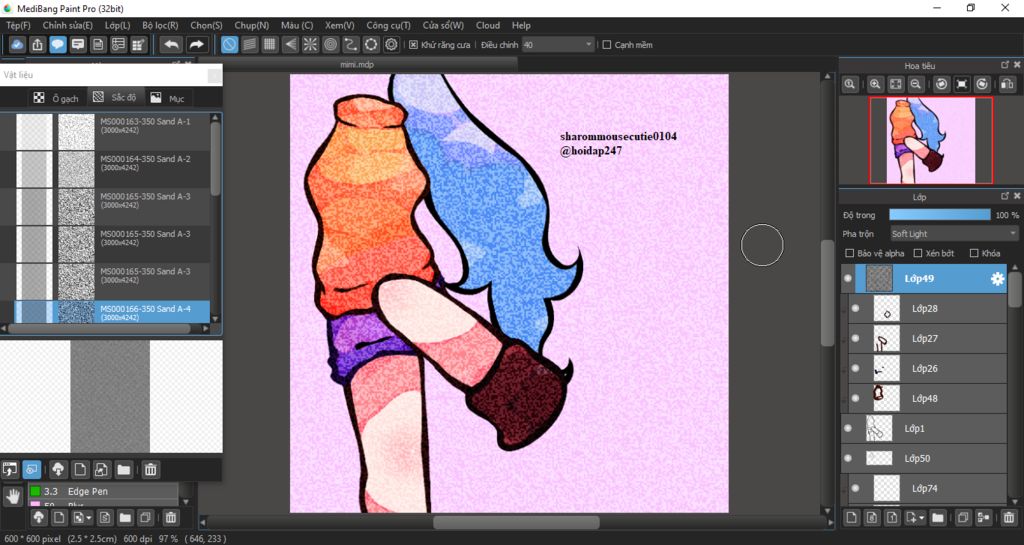The height and width of the screenshot is (545, 1024).
Task: Open Pha trộn Soft Light blend dropdown
Action: pos(953,234)
